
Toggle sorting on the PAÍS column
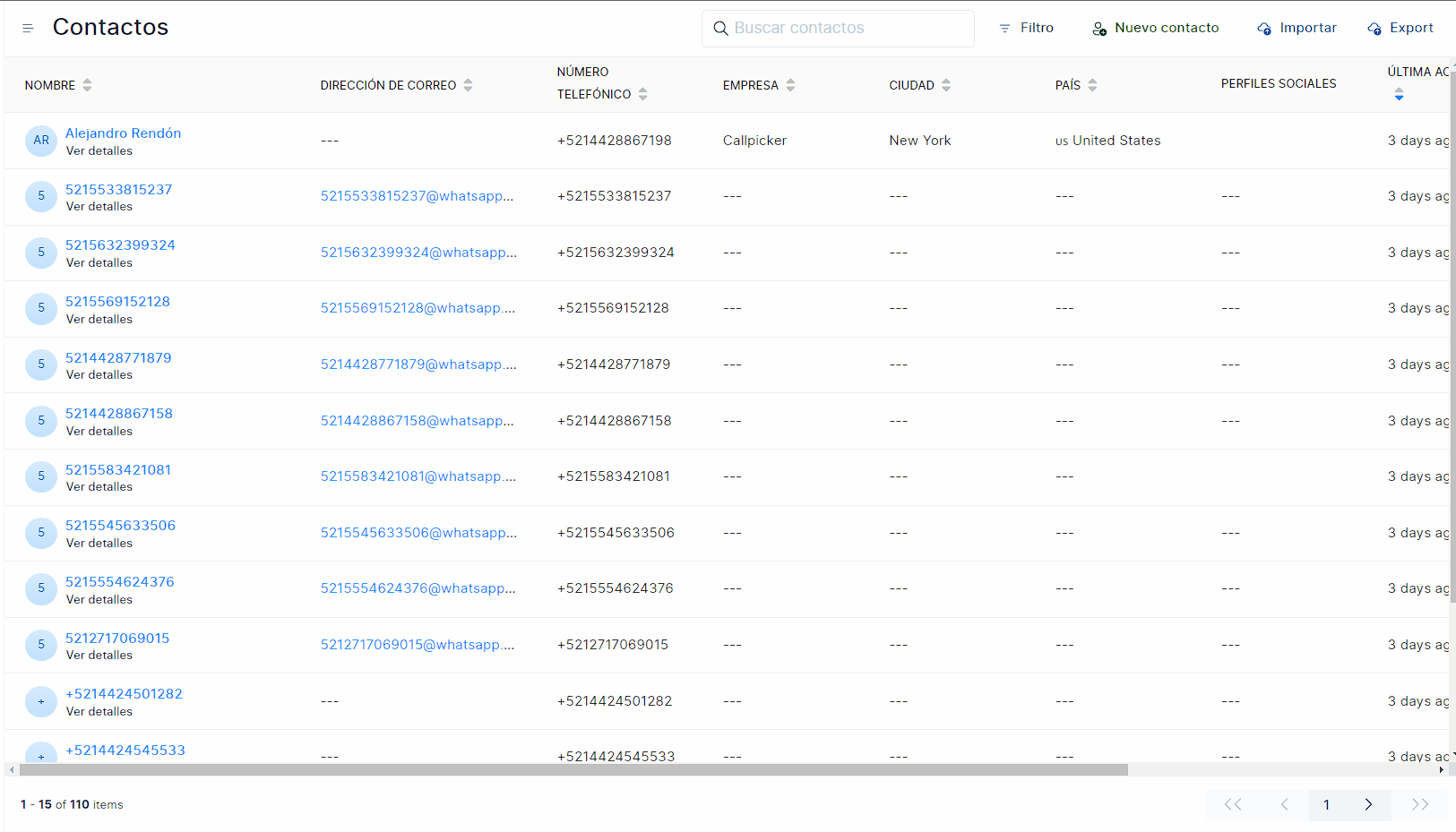[1094, 84]
